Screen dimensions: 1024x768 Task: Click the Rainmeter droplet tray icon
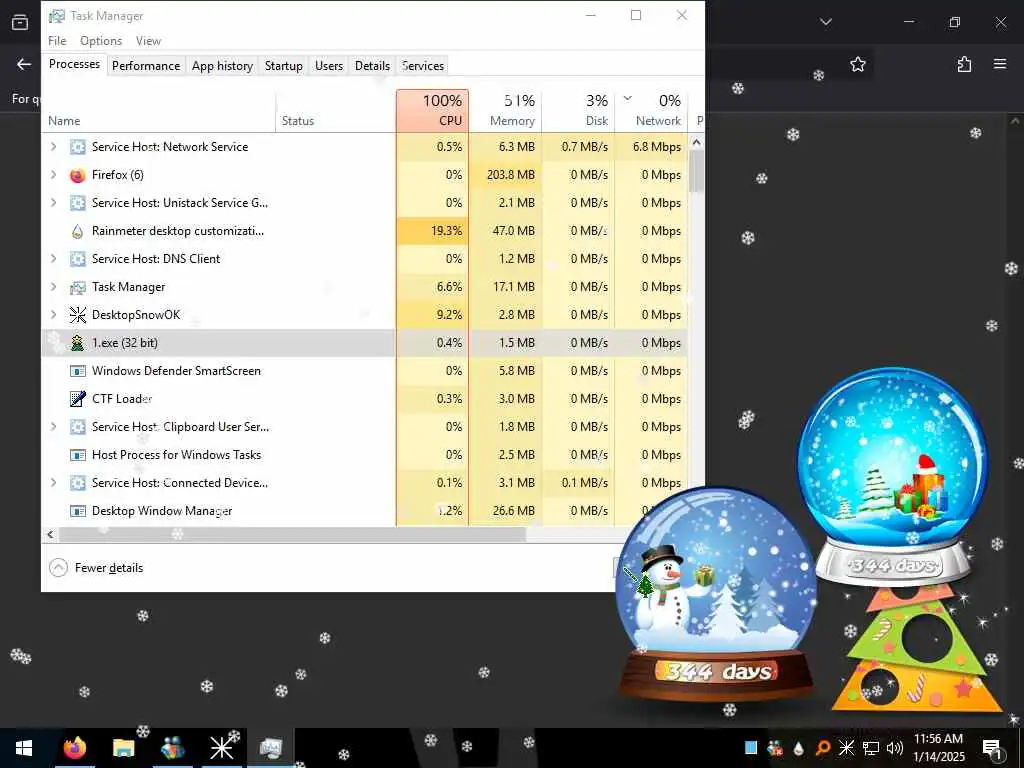(x=799, y=748)
